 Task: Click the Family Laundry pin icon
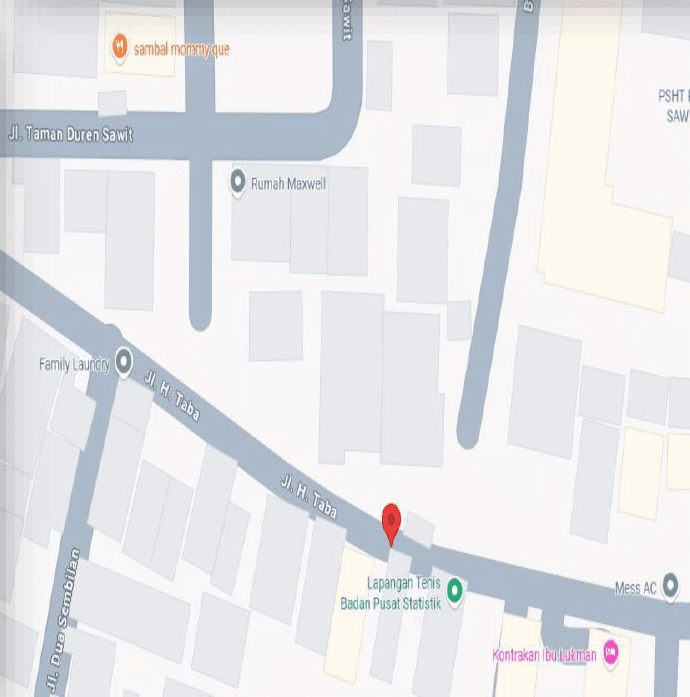124,361
